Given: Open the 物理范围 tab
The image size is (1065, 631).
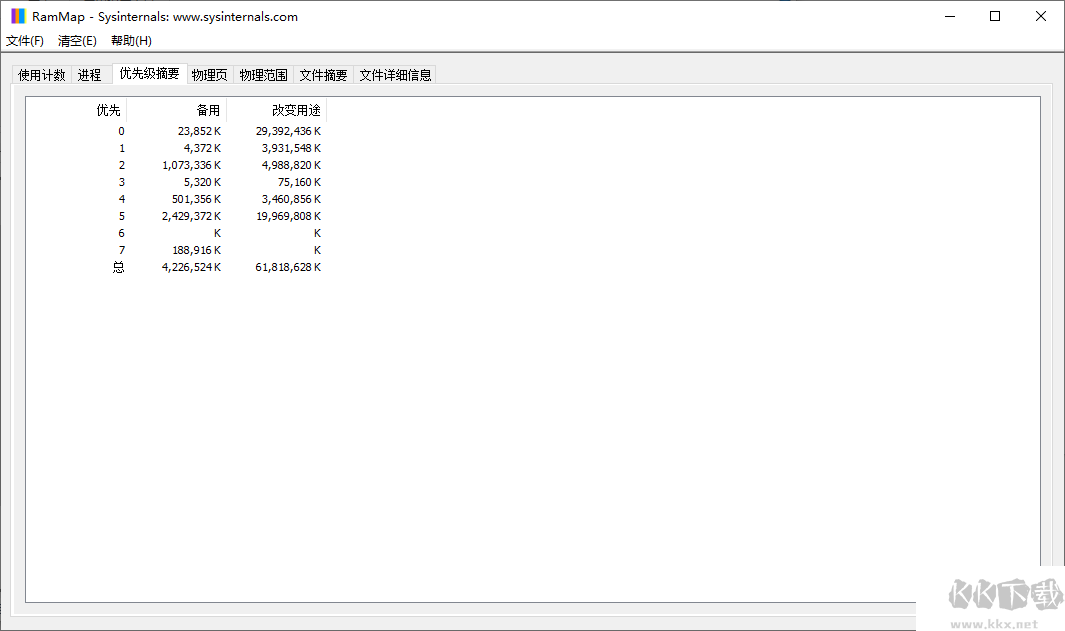Looking at the screenshot, I should 263,73.
